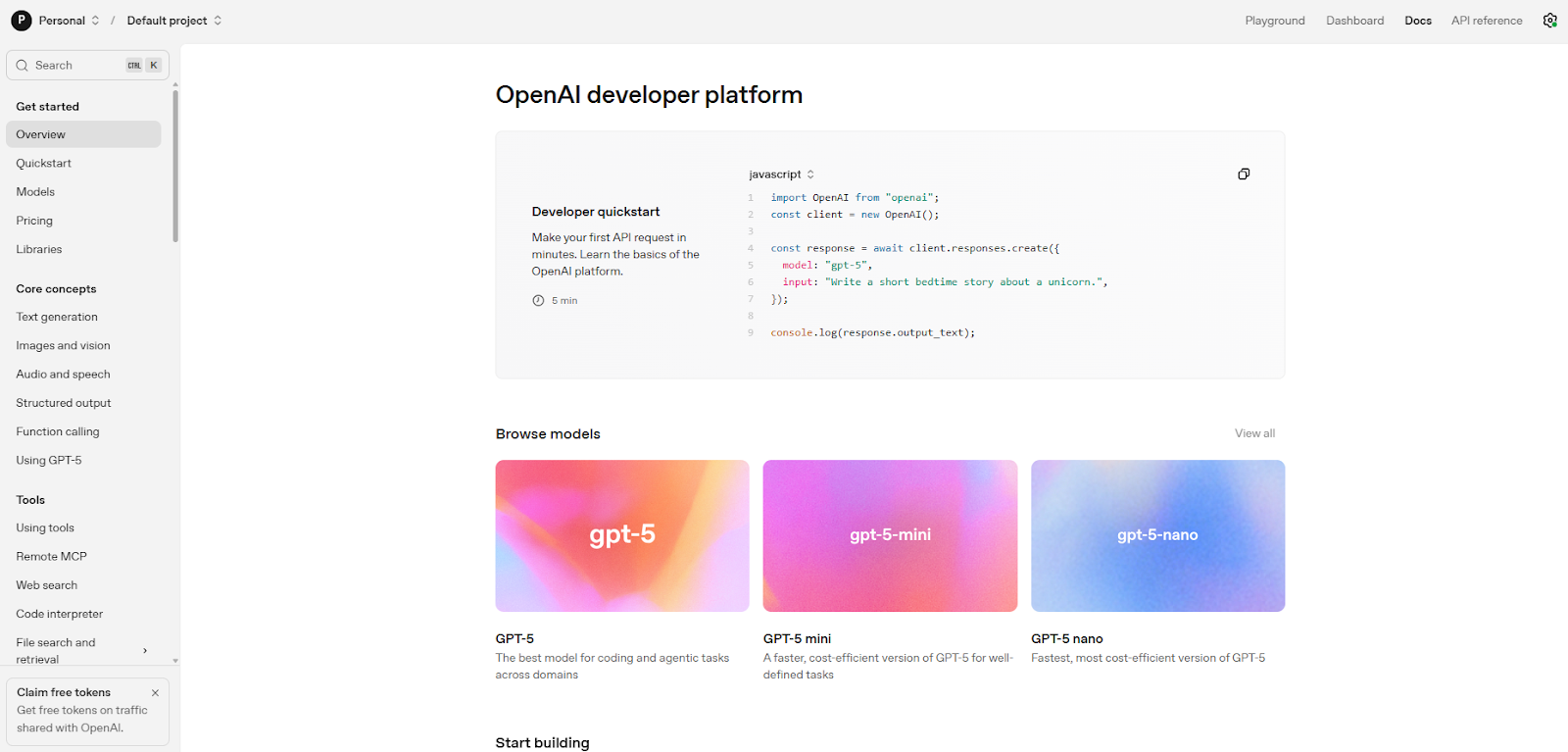Click the 5 min clock icon
Screen dimensions: 1568x752
pos(538,301)
